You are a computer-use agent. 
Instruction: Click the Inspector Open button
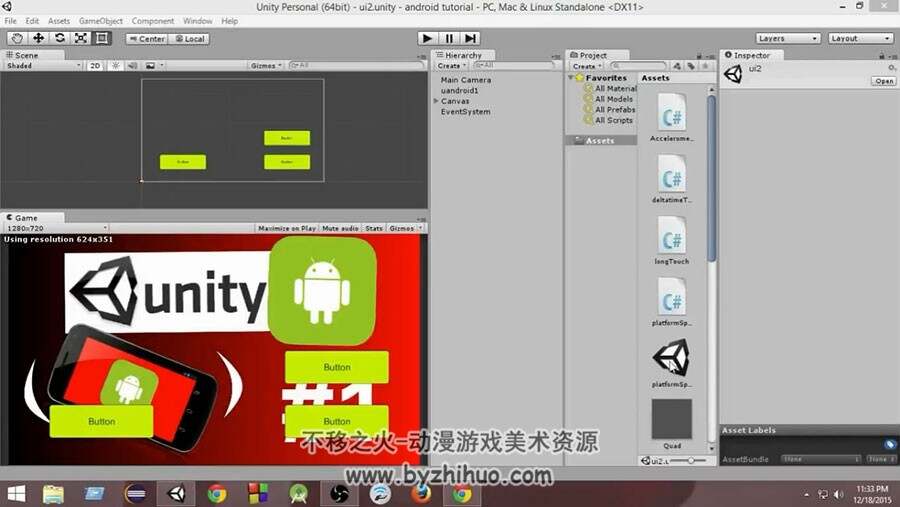tap(883, 81)
